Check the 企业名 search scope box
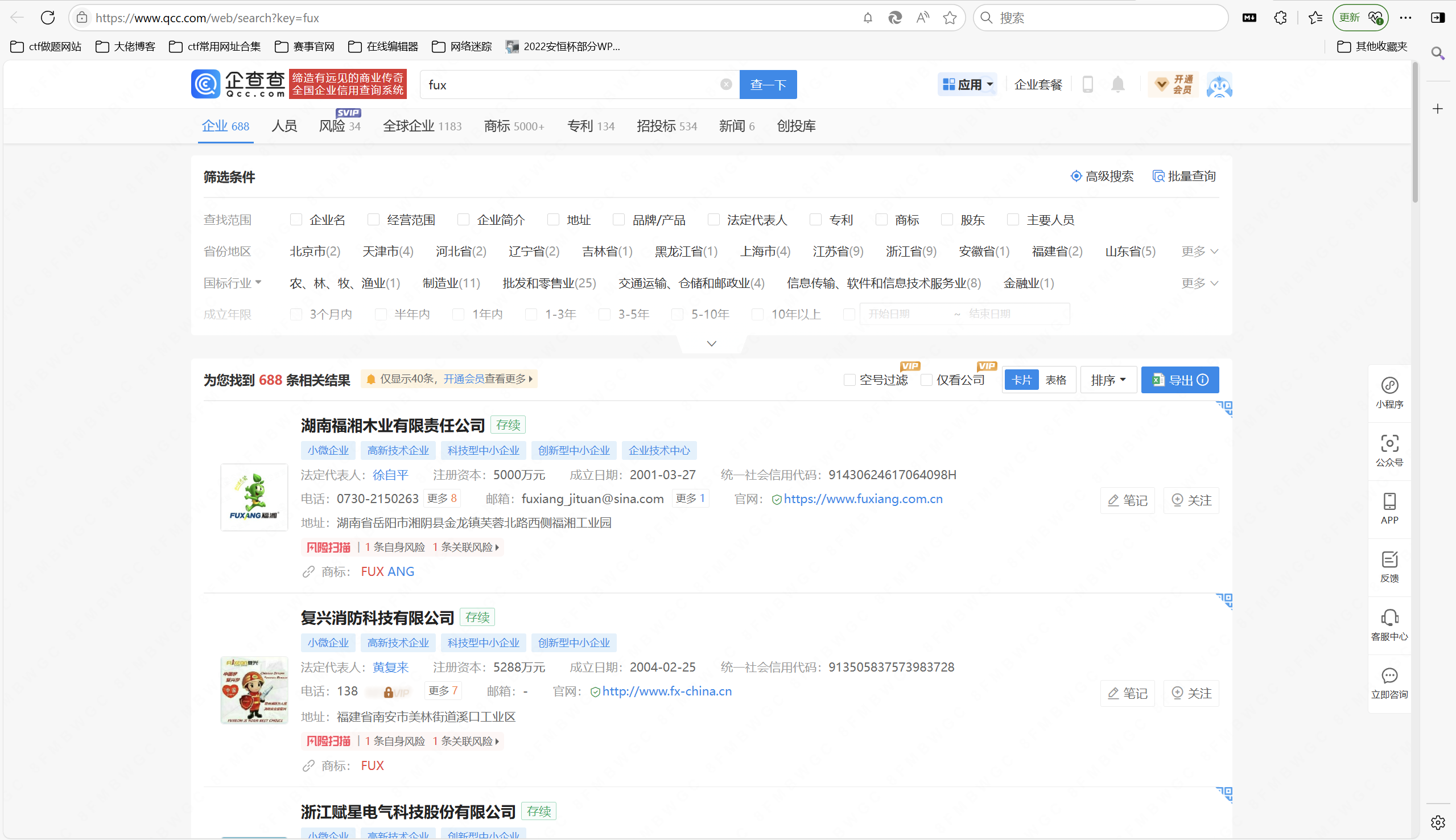The image size is (1456, 840). [x=296, y=219]
